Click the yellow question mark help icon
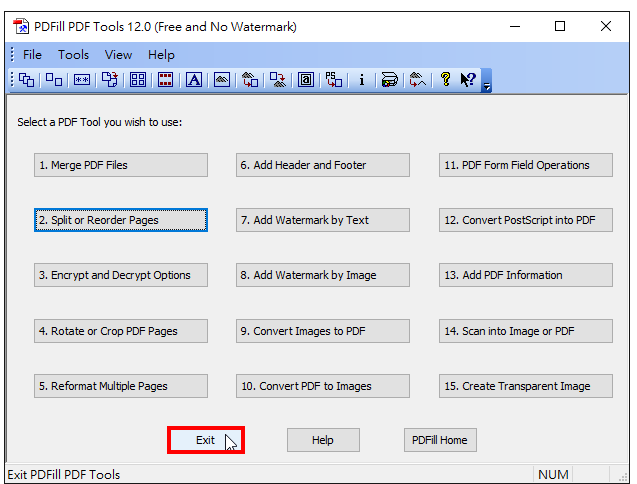The image size is (637, 484). click(x=446, y=80)
